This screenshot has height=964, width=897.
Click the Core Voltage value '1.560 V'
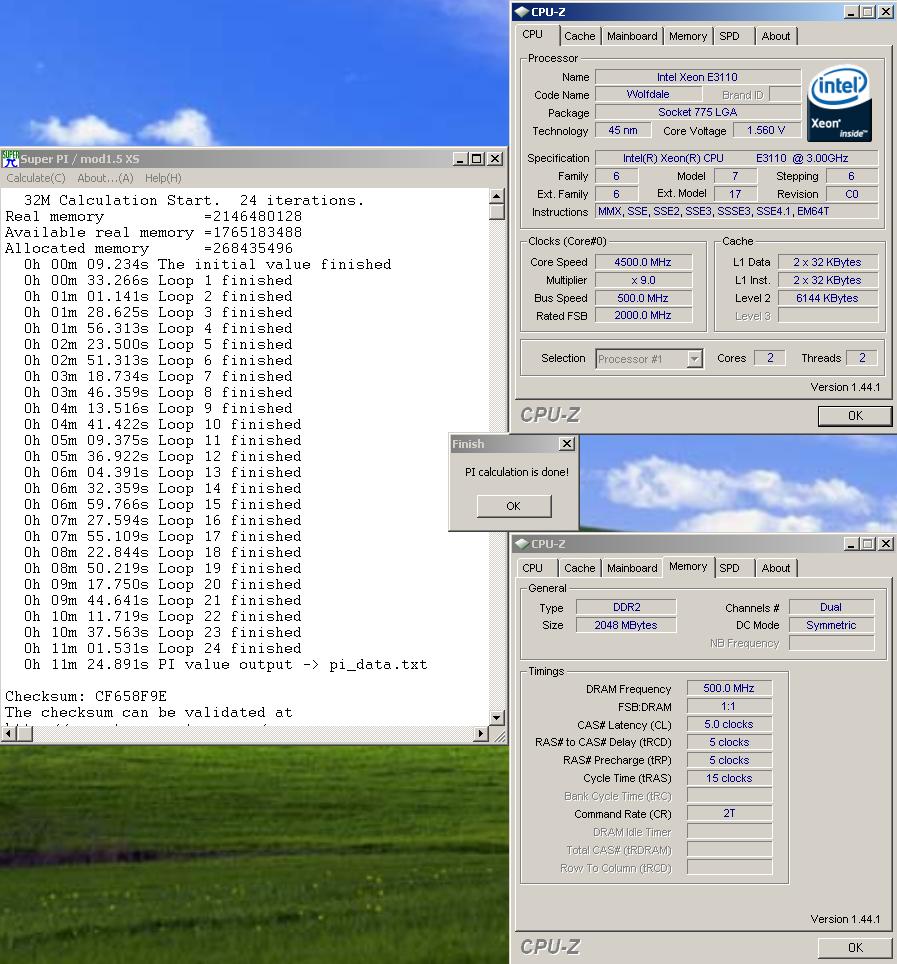(x=766, y=130)
